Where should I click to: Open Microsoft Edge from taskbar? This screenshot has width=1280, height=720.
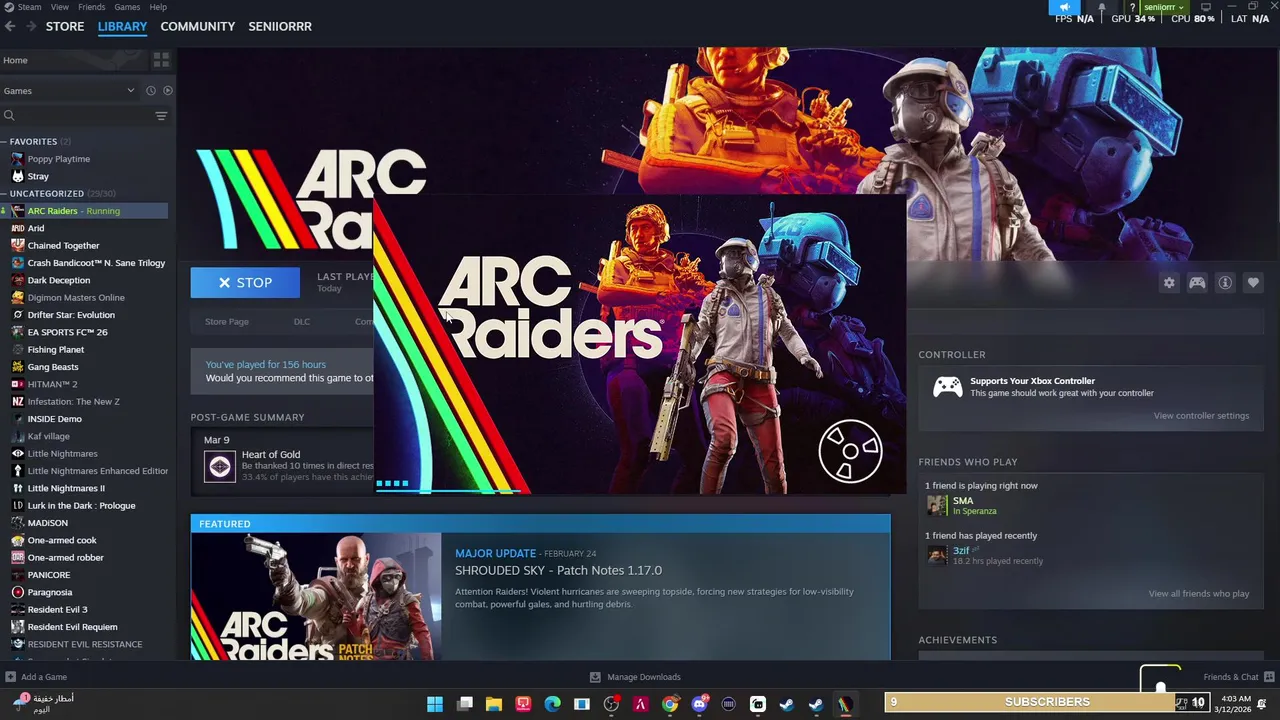click(552, 705)
